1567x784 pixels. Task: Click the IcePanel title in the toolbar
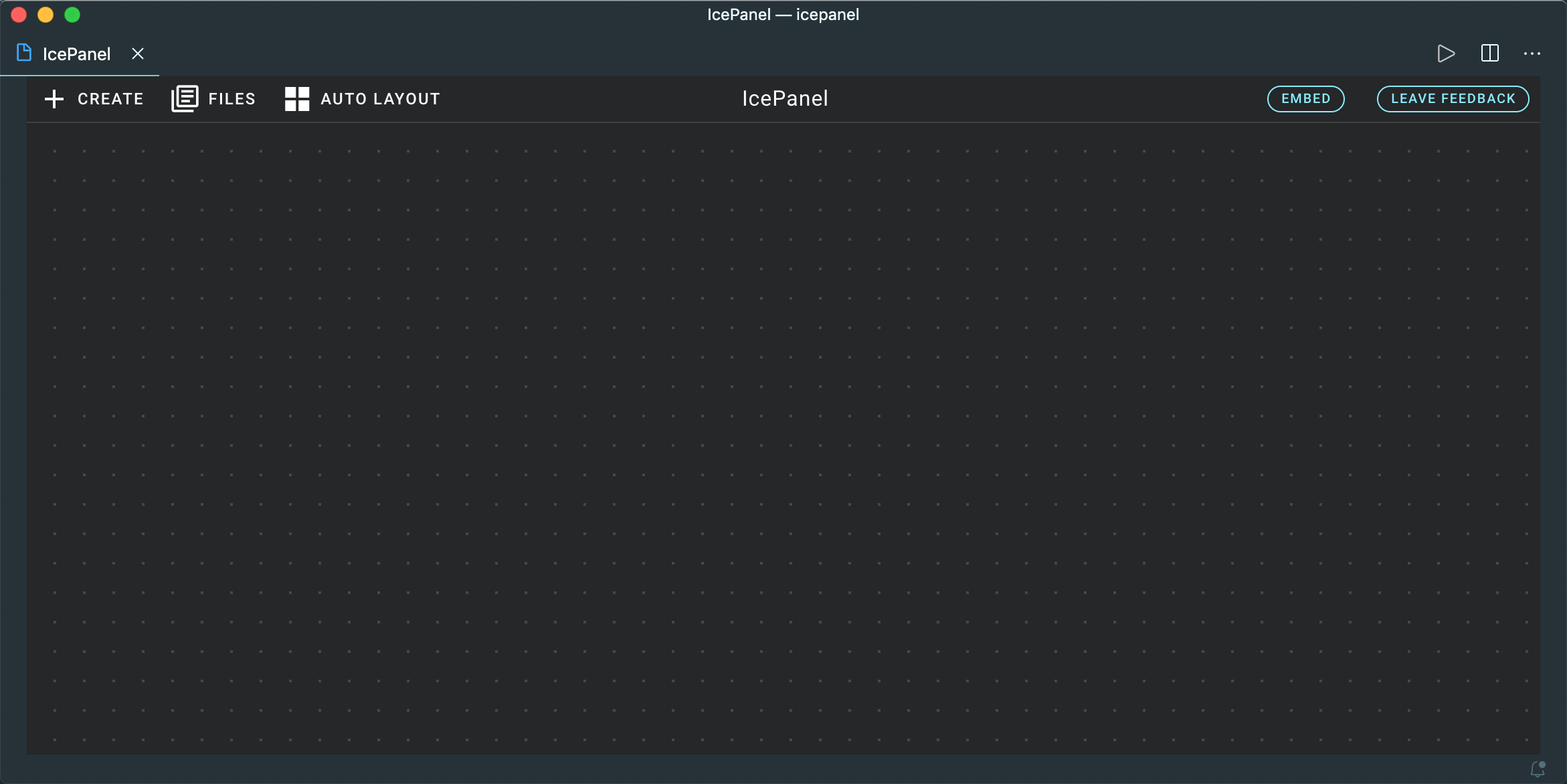tap(785, 98)
